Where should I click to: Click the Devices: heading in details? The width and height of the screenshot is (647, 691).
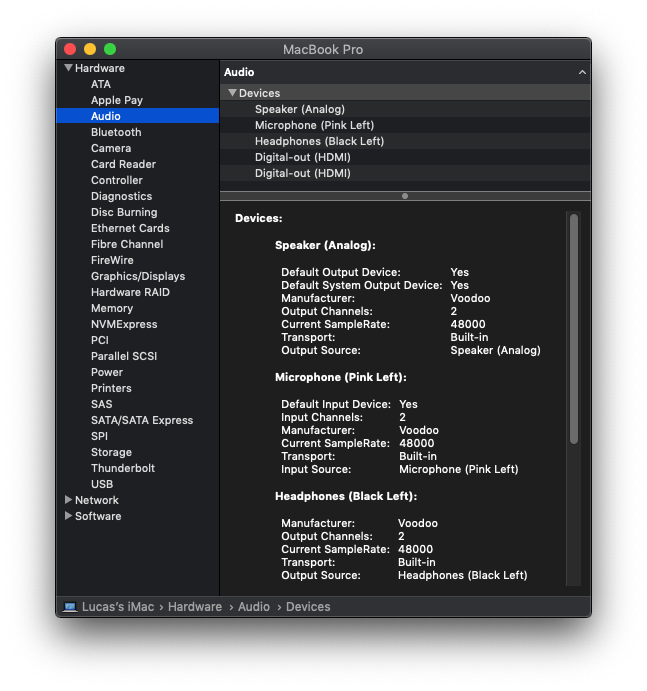pyautogui.click(x=259, y=218)
